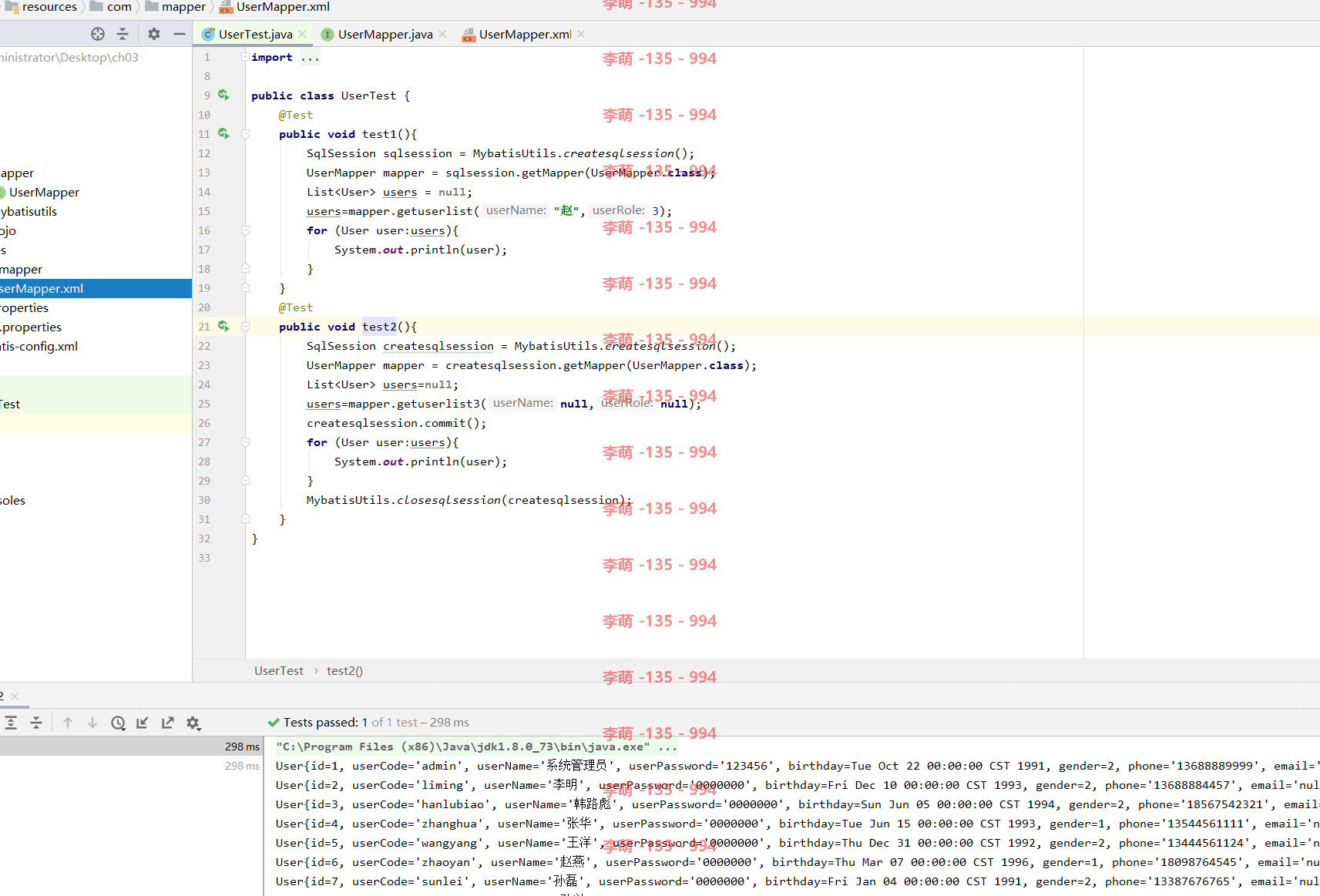Image resolution: width=1320 pixels, height=896 pixels.
Task: Click the folded java.exe command line
Action: click(476, 746)
